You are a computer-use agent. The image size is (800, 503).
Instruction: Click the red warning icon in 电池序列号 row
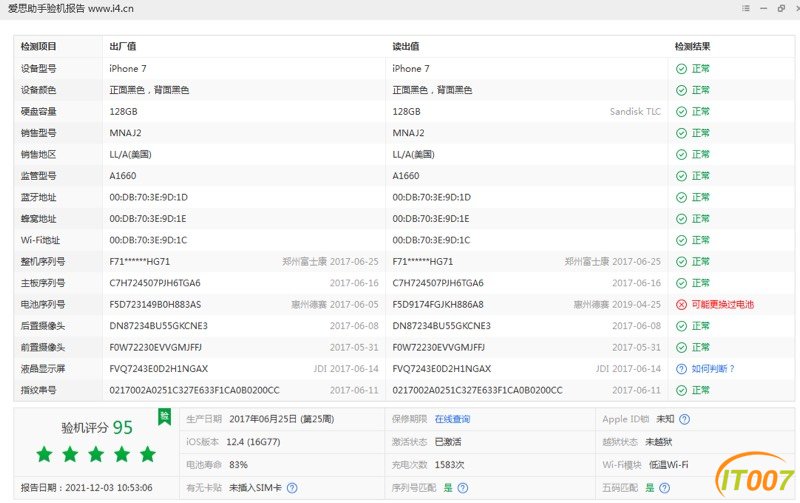pyautogui.click(x=681, y=305)
